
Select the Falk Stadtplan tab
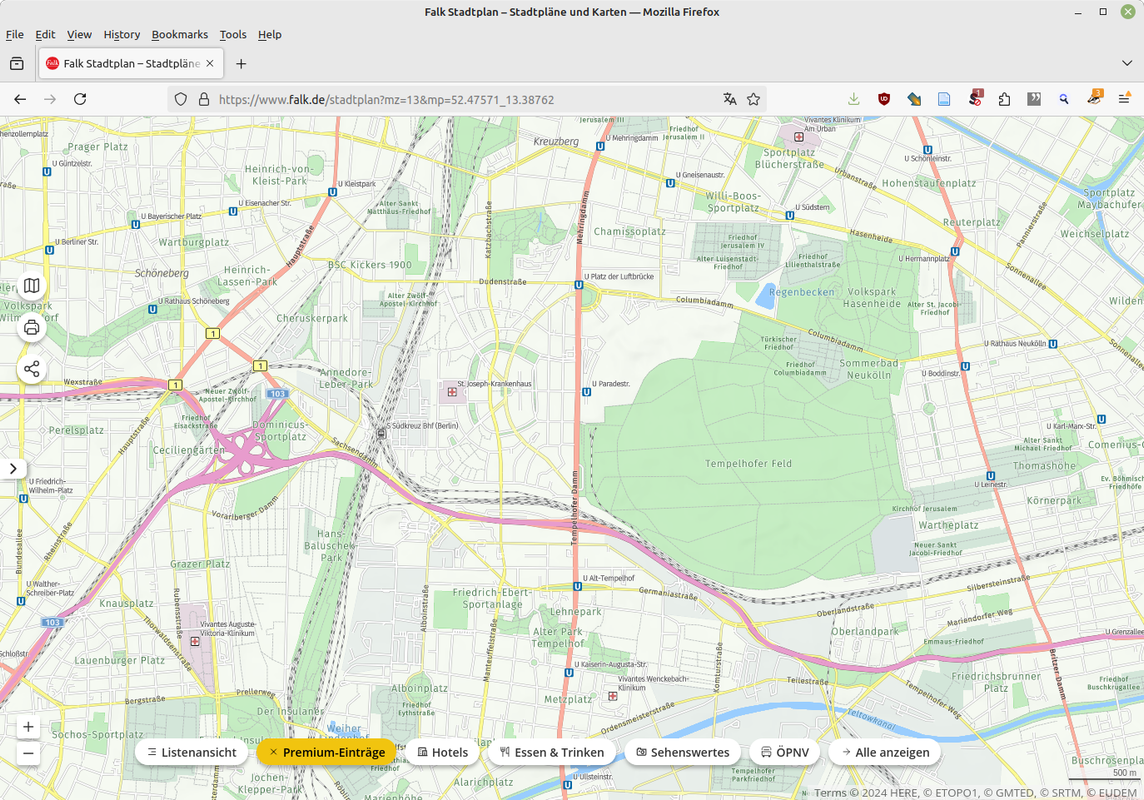(x=131, y=63)
